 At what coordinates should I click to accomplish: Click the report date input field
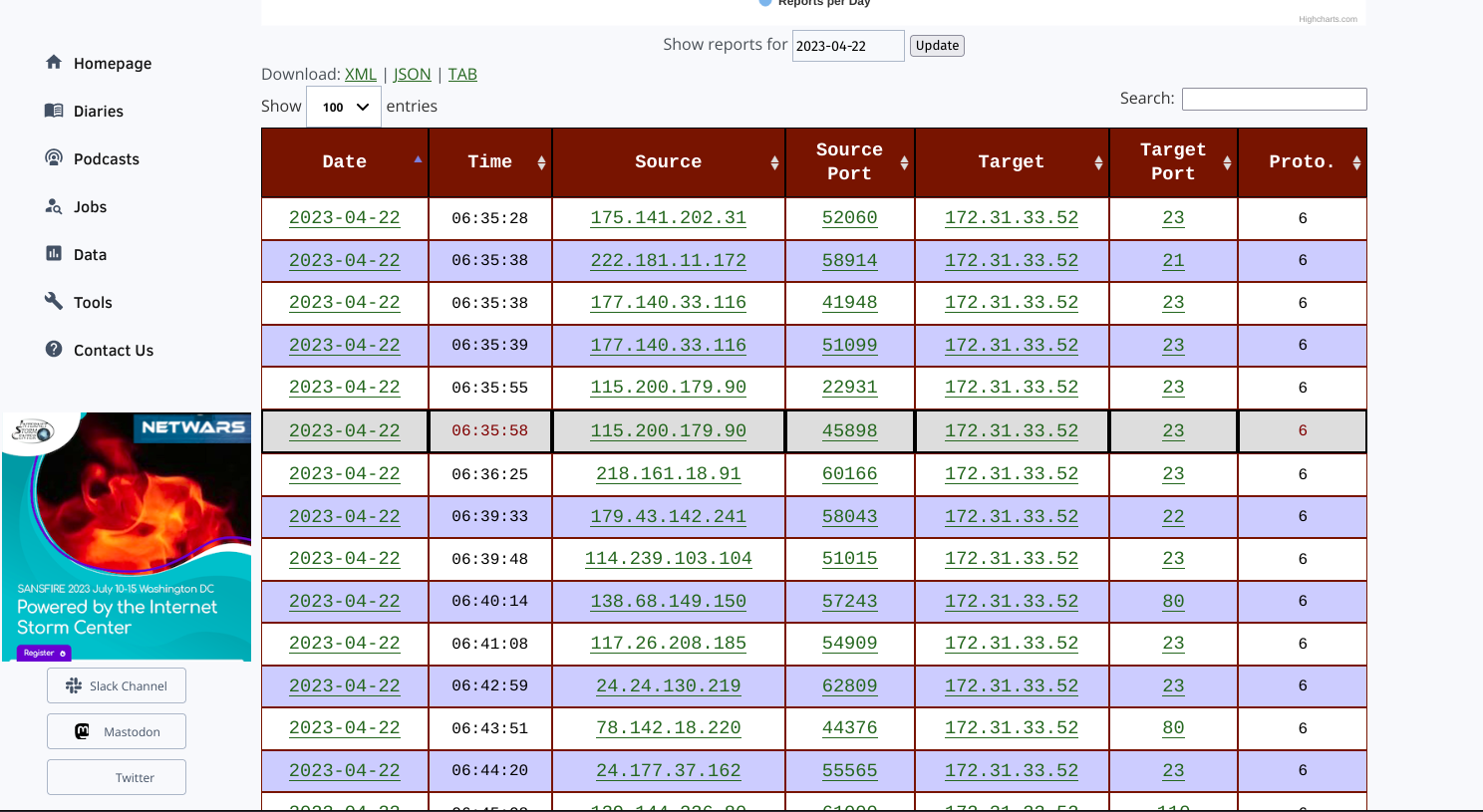click(847, 46)
